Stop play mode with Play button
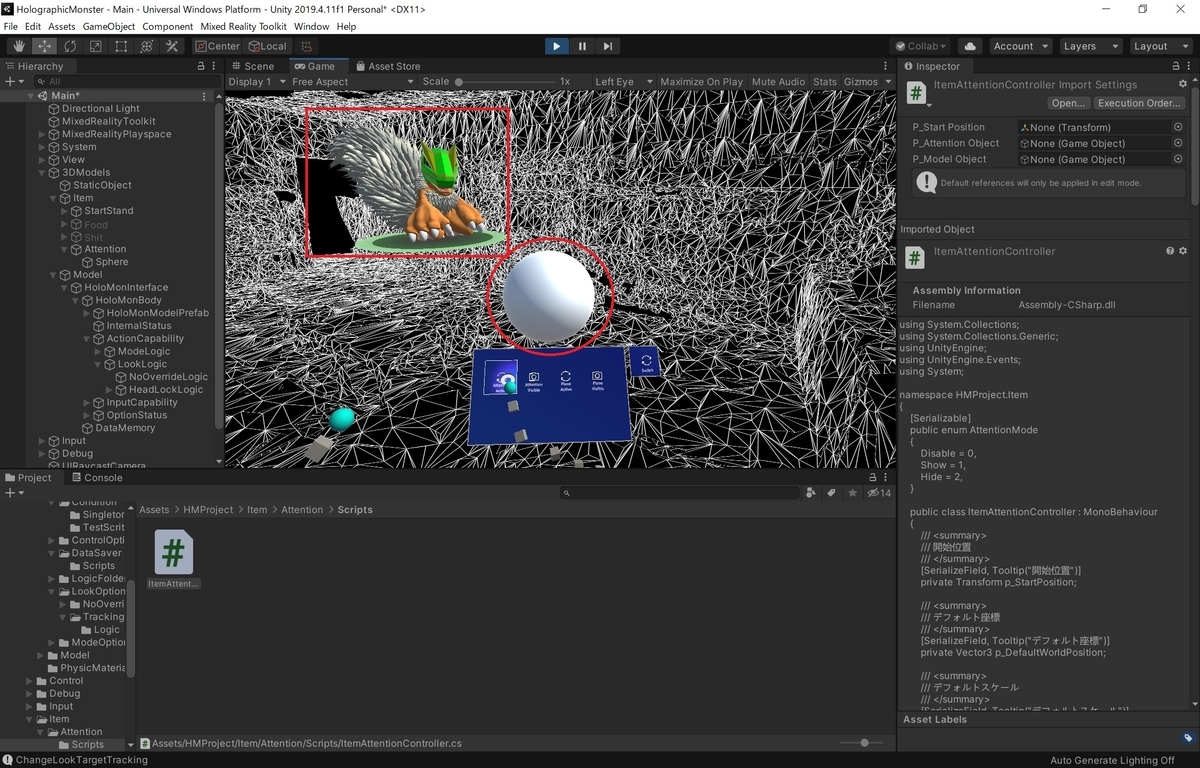 tap(557, 46)
